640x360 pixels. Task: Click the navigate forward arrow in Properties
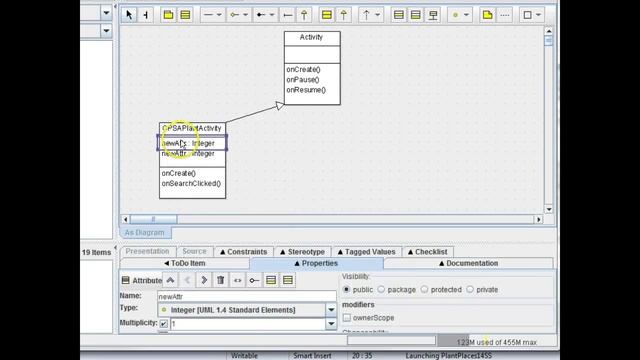click(204, 280)
